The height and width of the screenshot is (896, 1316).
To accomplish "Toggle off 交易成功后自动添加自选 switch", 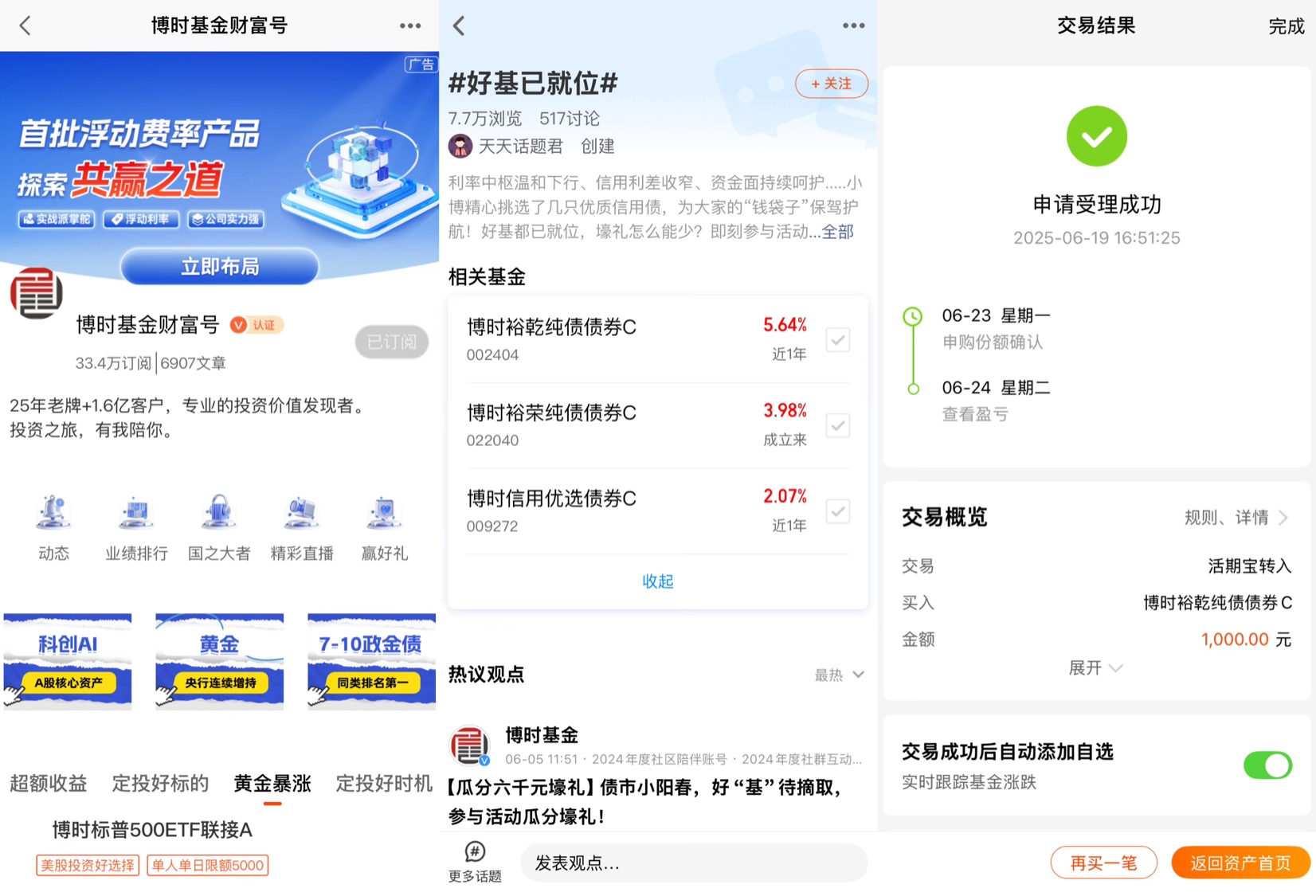I will pyautogui.click(x=1267, y=765).
